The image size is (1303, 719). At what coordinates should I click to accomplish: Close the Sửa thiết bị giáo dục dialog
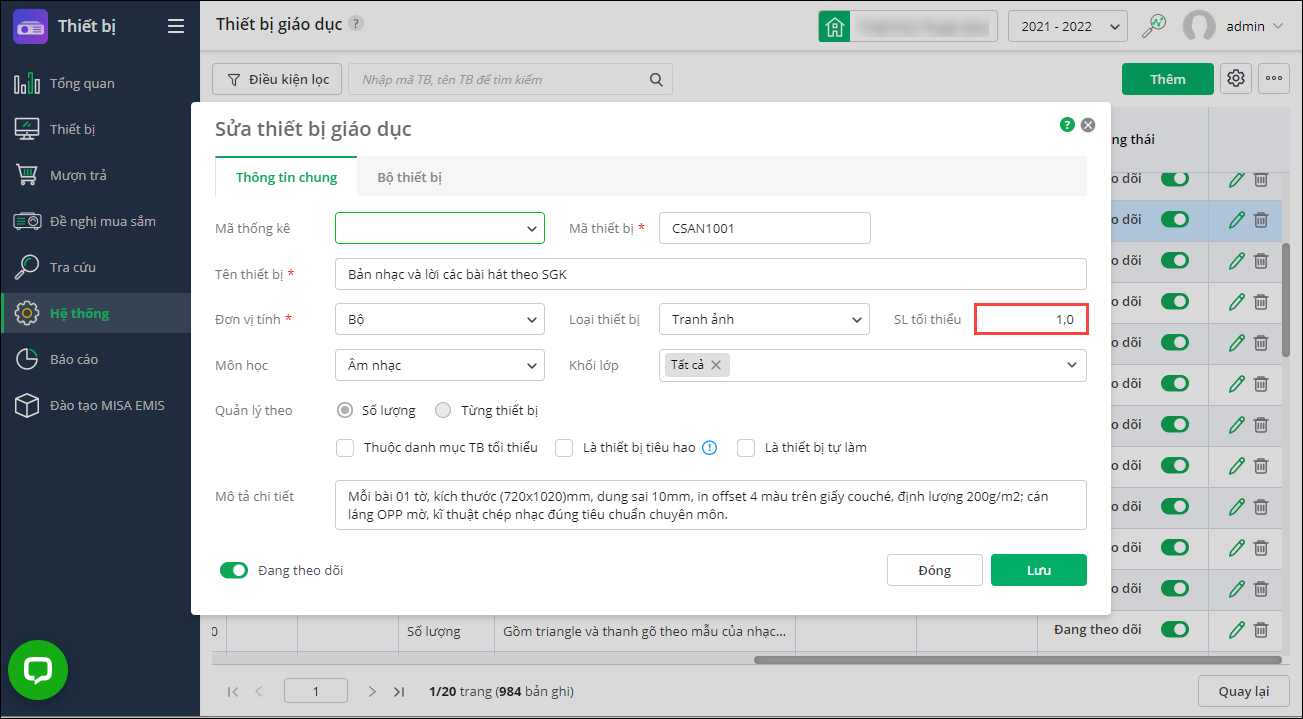(1088, 125)
